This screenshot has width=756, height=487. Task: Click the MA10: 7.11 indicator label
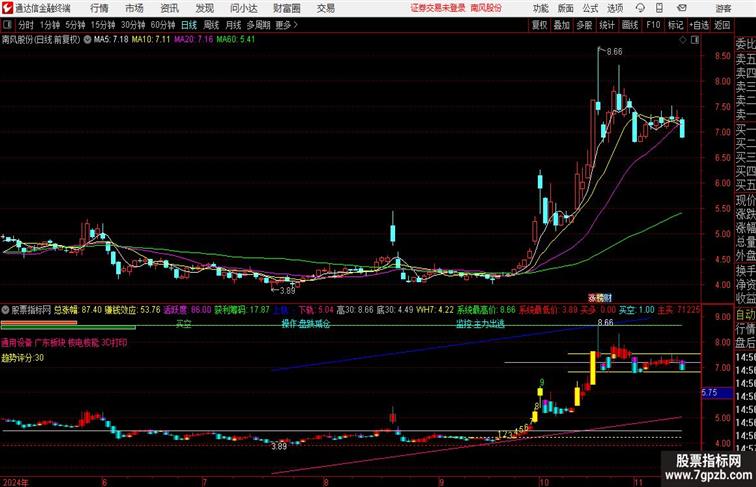(x=151, y=40)
